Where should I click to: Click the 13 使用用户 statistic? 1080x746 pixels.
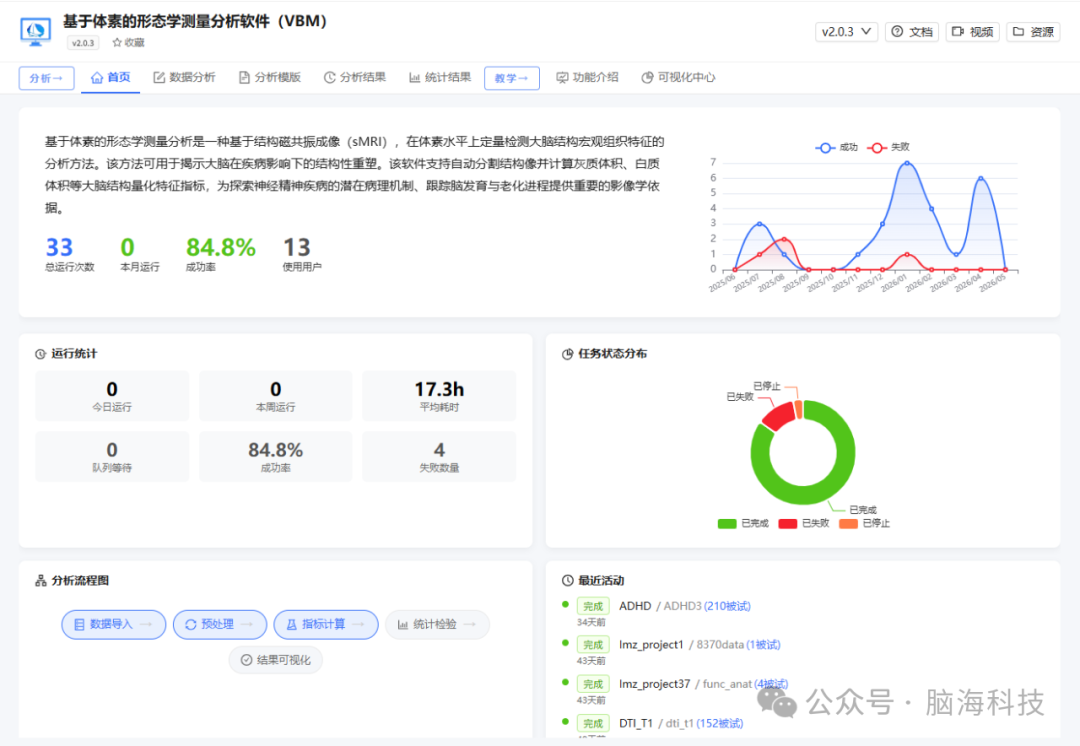(302, 254)
